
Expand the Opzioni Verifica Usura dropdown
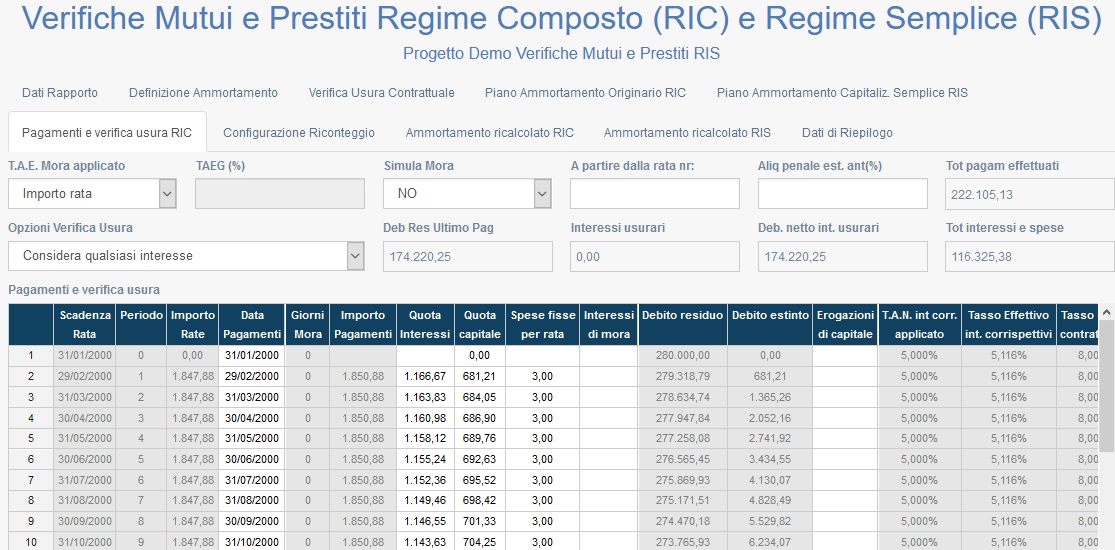pyautogui.click(x=186, y=256)
